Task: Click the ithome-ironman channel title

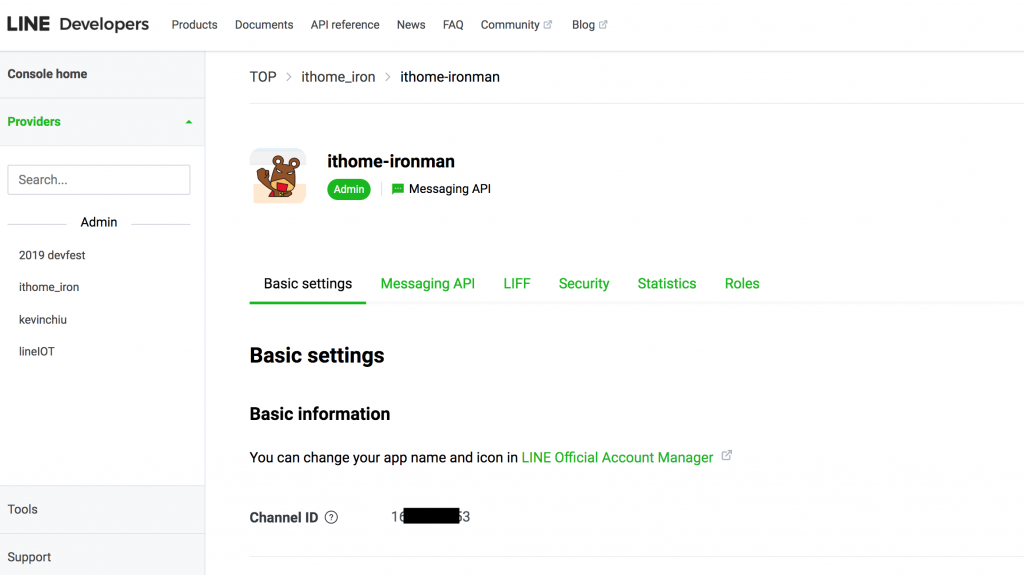Action: click(391, 161)
